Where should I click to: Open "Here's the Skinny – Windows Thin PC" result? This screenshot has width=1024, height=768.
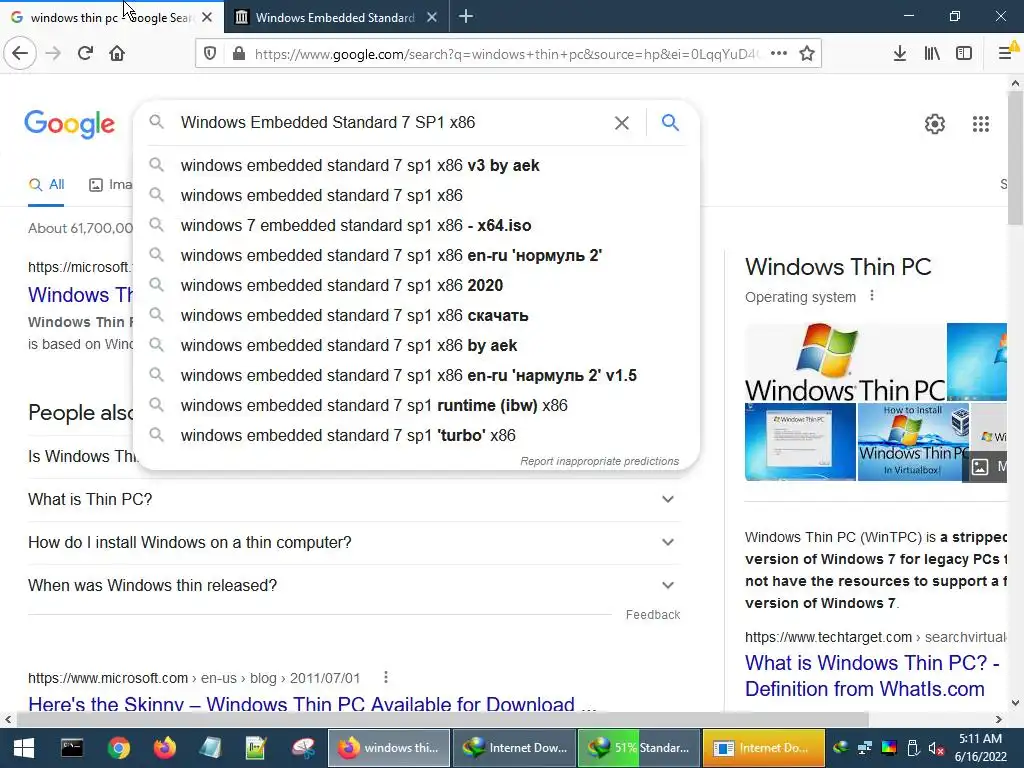tap(312, 703)
